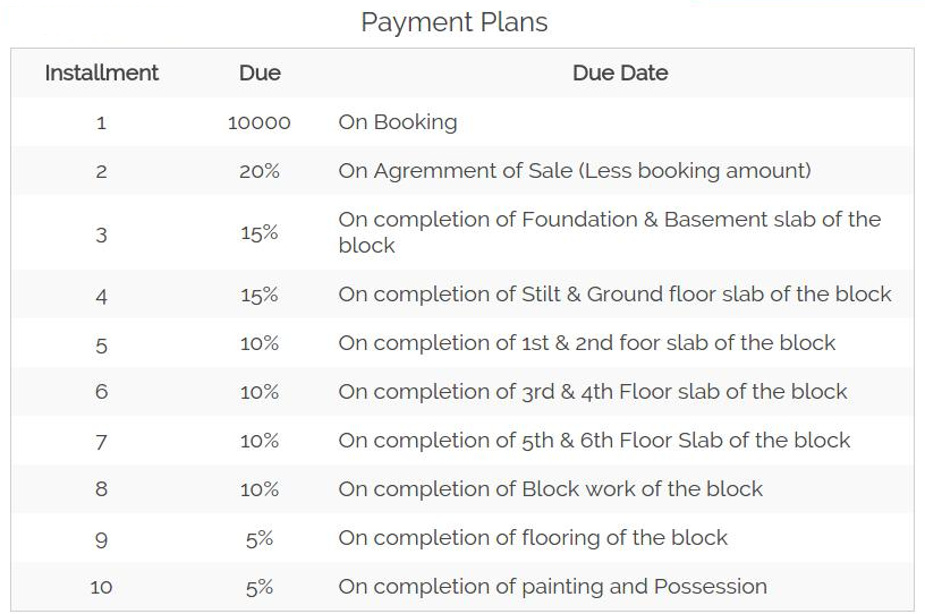Click the Installment column header

click(x=101, y=73)
